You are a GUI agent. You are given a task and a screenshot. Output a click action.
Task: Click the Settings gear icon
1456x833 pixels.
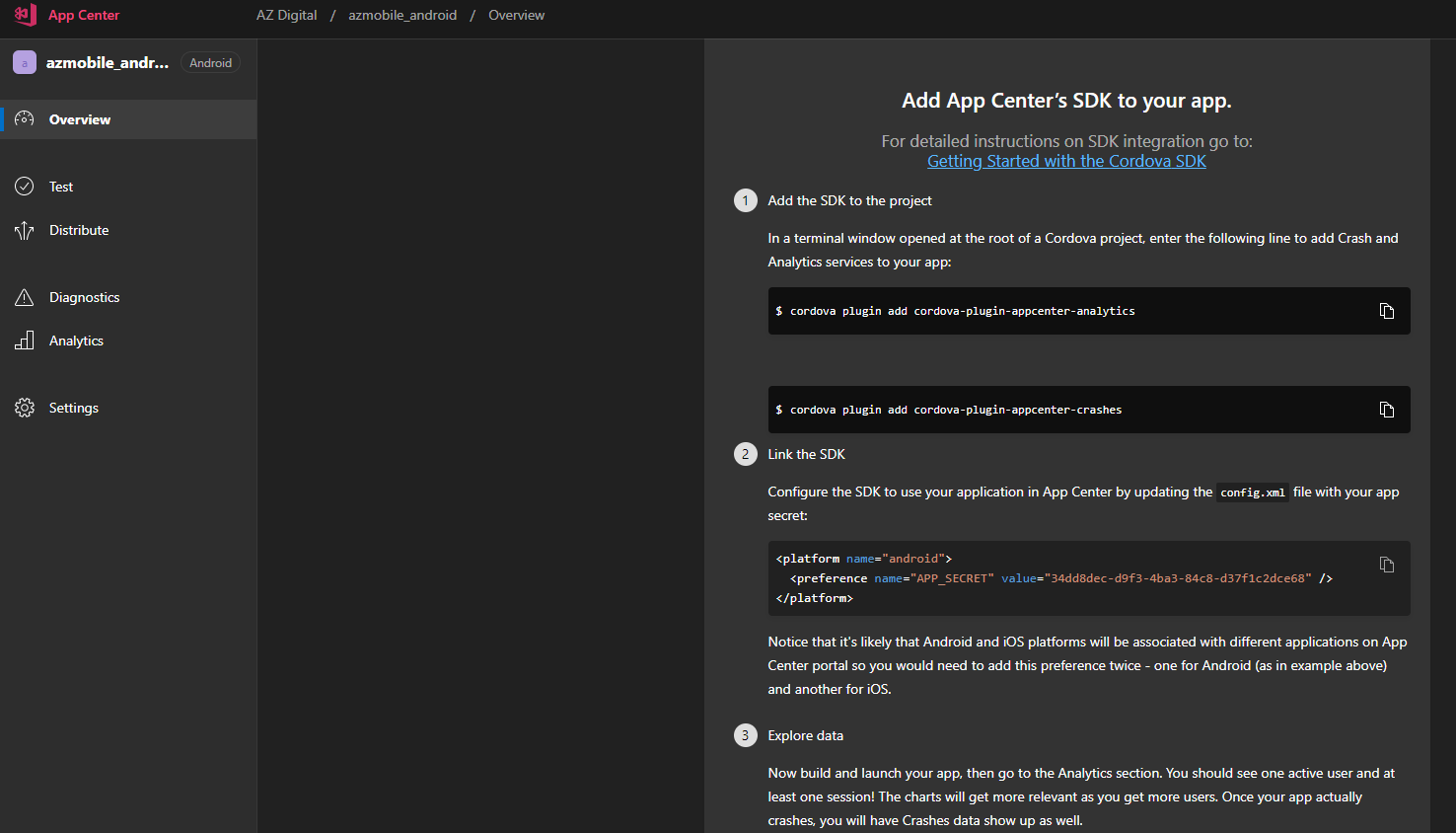tap(25, 408)
